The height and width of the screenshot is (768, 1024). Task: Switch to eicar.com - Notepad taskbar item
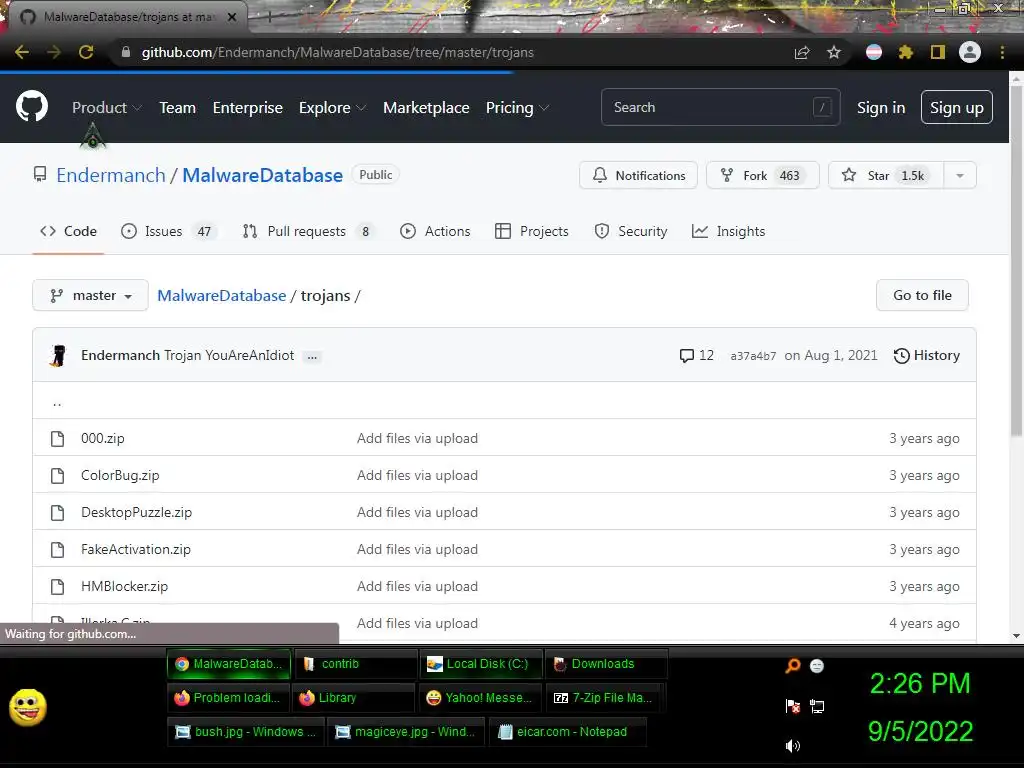point(568,731)
